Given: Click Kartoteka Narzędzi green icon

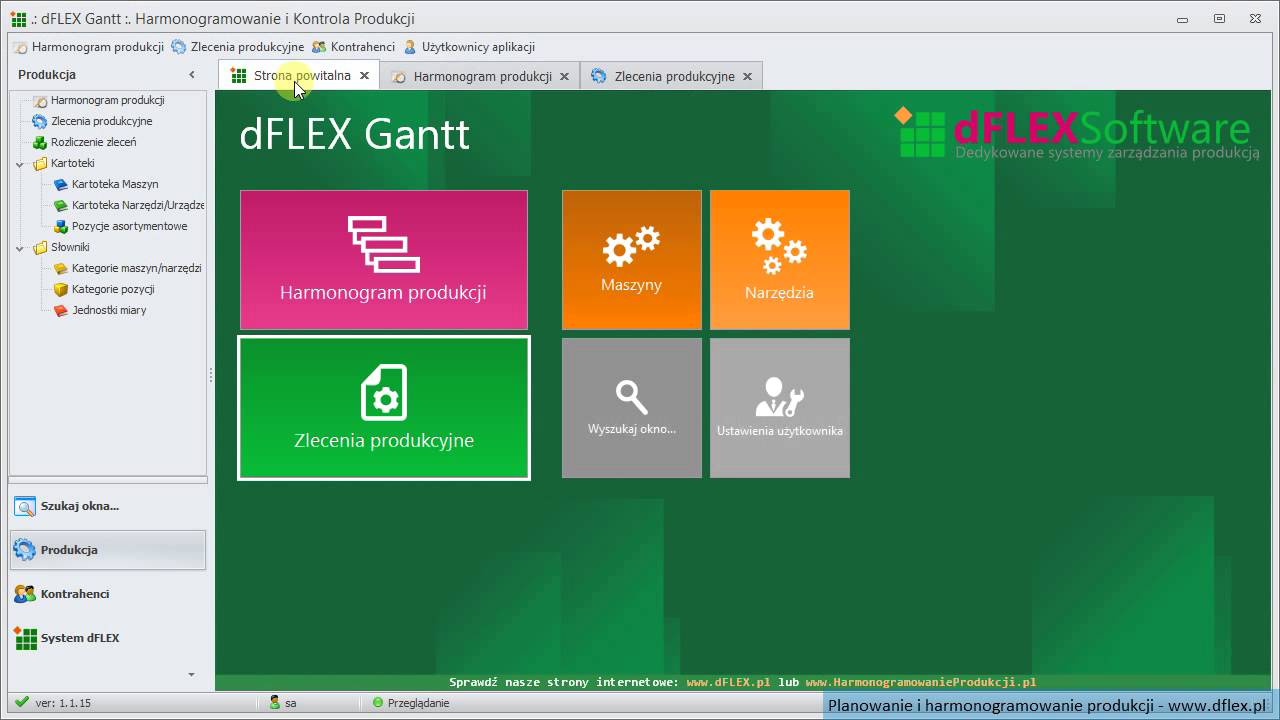Looking at the screenshot, I should [60, 205].
